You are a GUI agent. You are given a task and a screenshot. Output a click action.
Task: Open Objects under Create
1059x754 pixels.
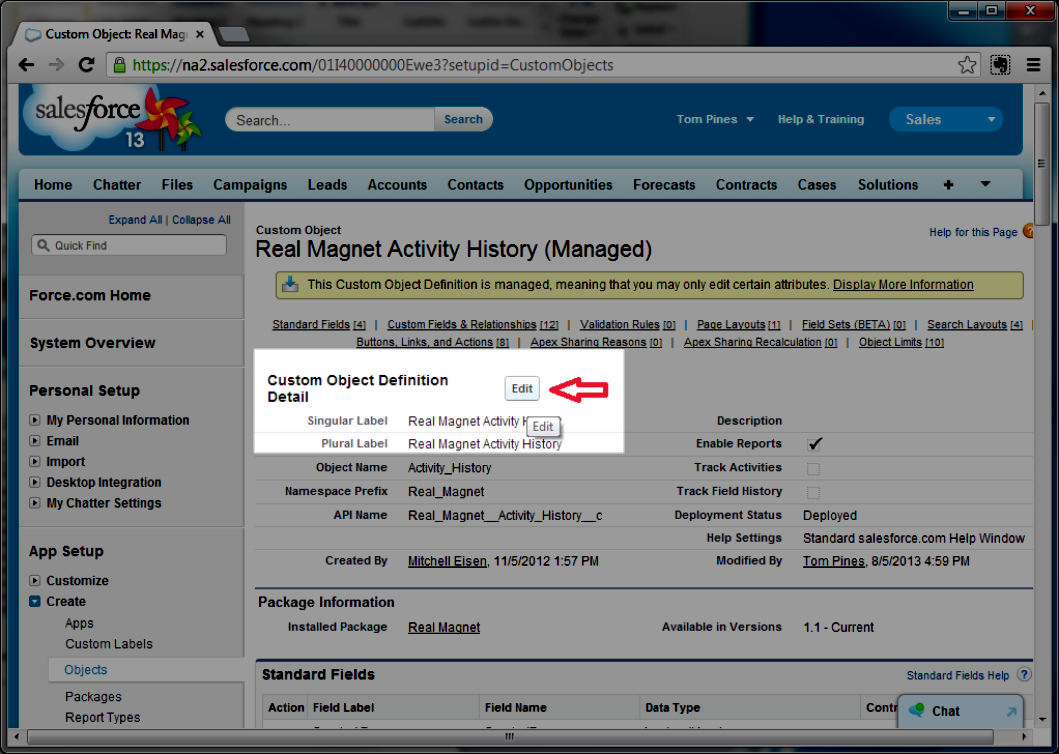86,670
